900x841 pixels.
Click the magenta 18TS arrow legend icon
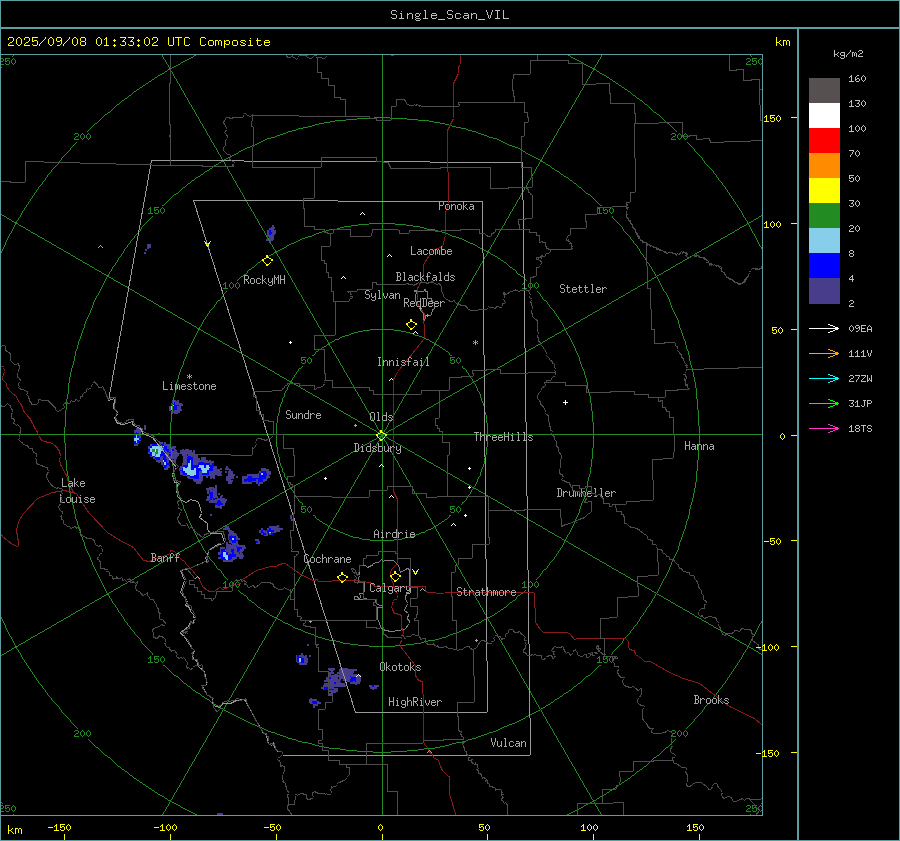[x=824, y=428]
